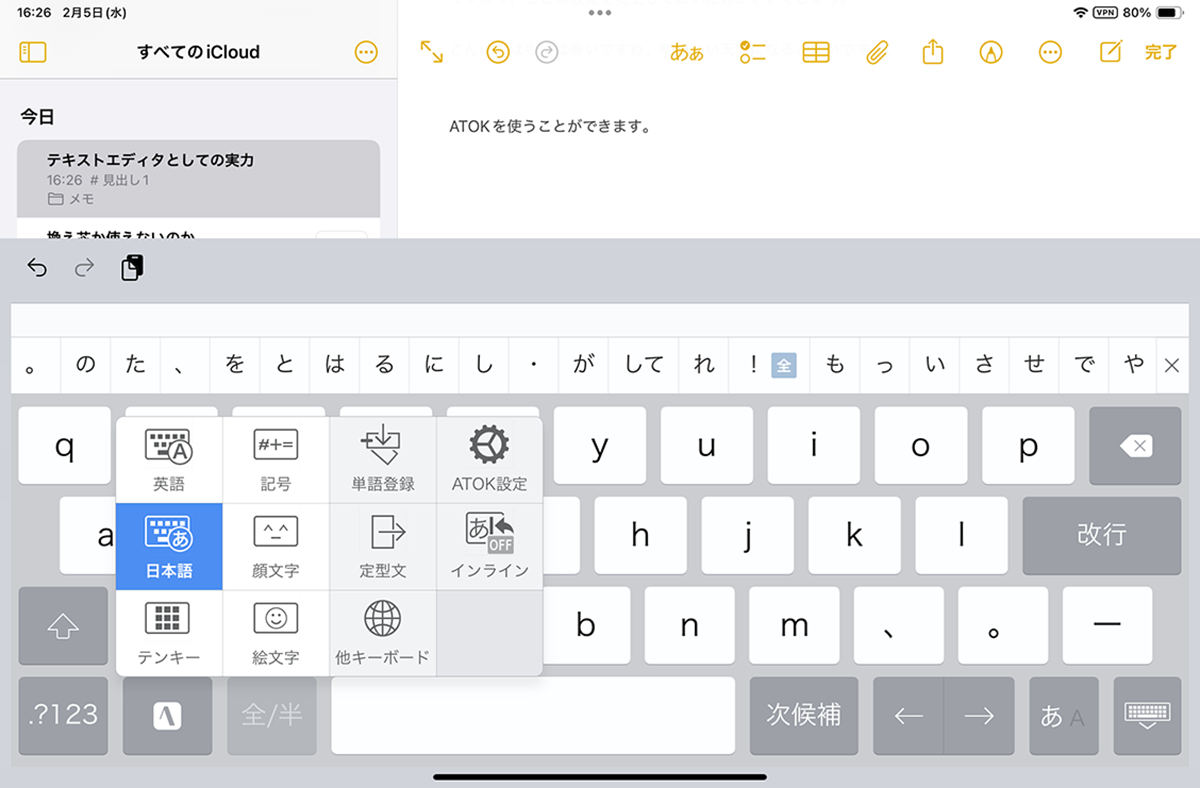Viewport: 1200px width, 788px height.
Task: Select candidate の
Action: click(x=86, y=366)
